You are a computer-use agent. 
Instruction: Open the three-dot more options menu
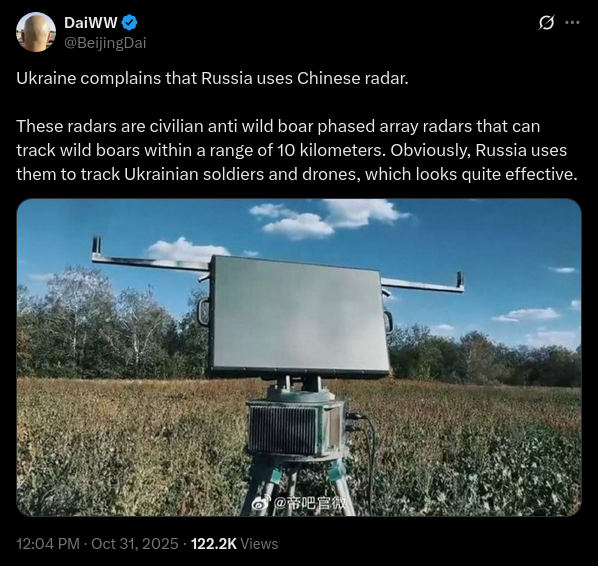pyautogui.click(x=572, y=23)
